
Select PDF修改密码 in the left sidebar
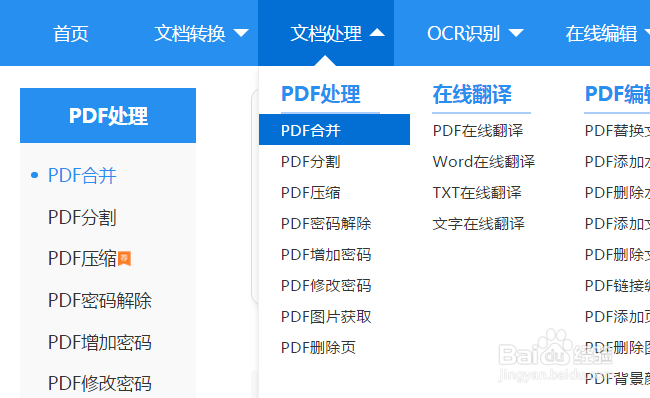coord(100,383)
